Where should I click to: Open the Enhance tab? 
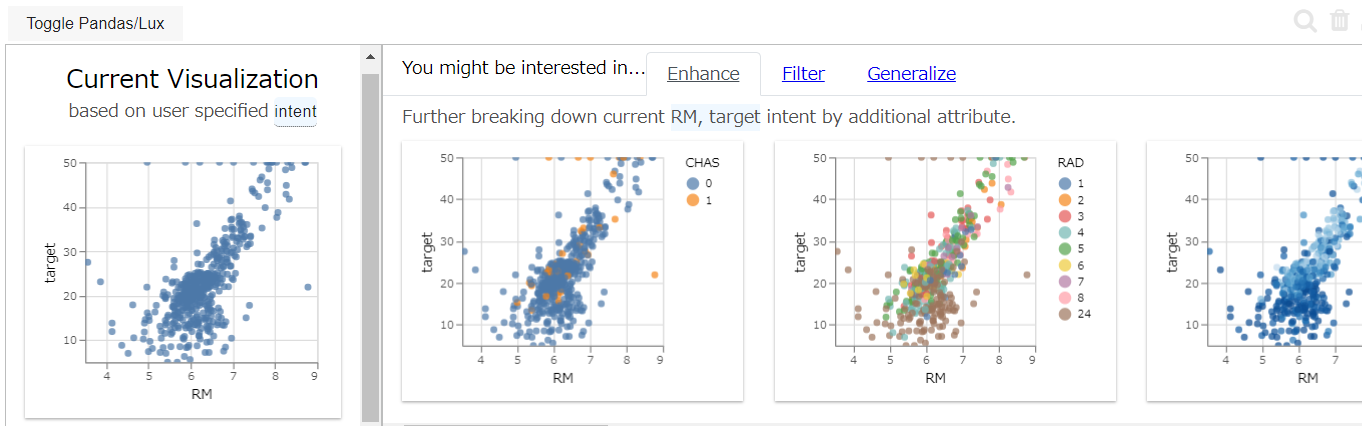[703, 74]
